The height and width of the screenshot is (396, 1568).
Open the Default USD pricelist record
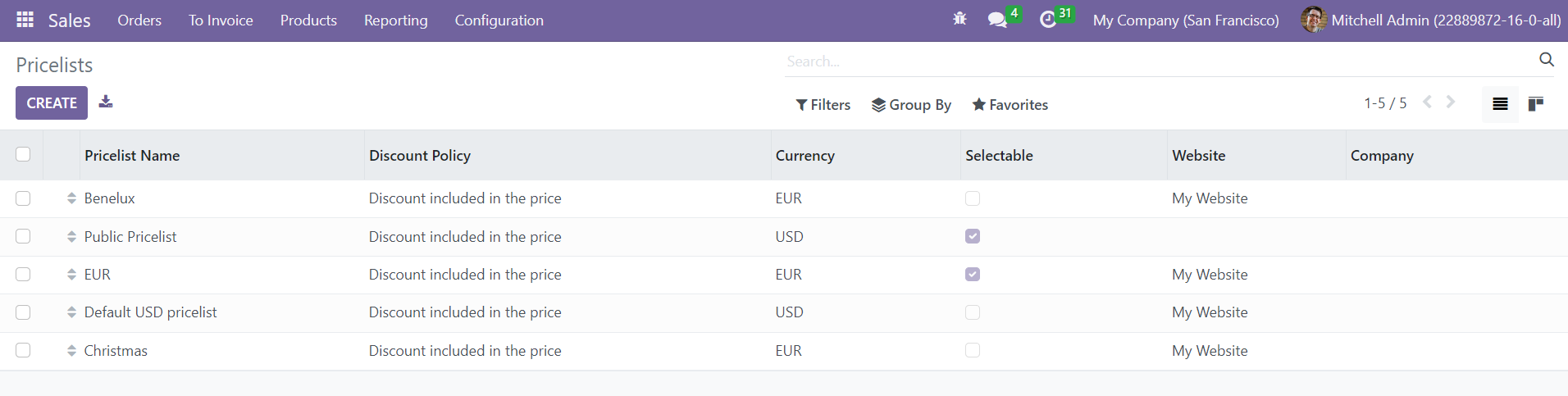[150, 312]
